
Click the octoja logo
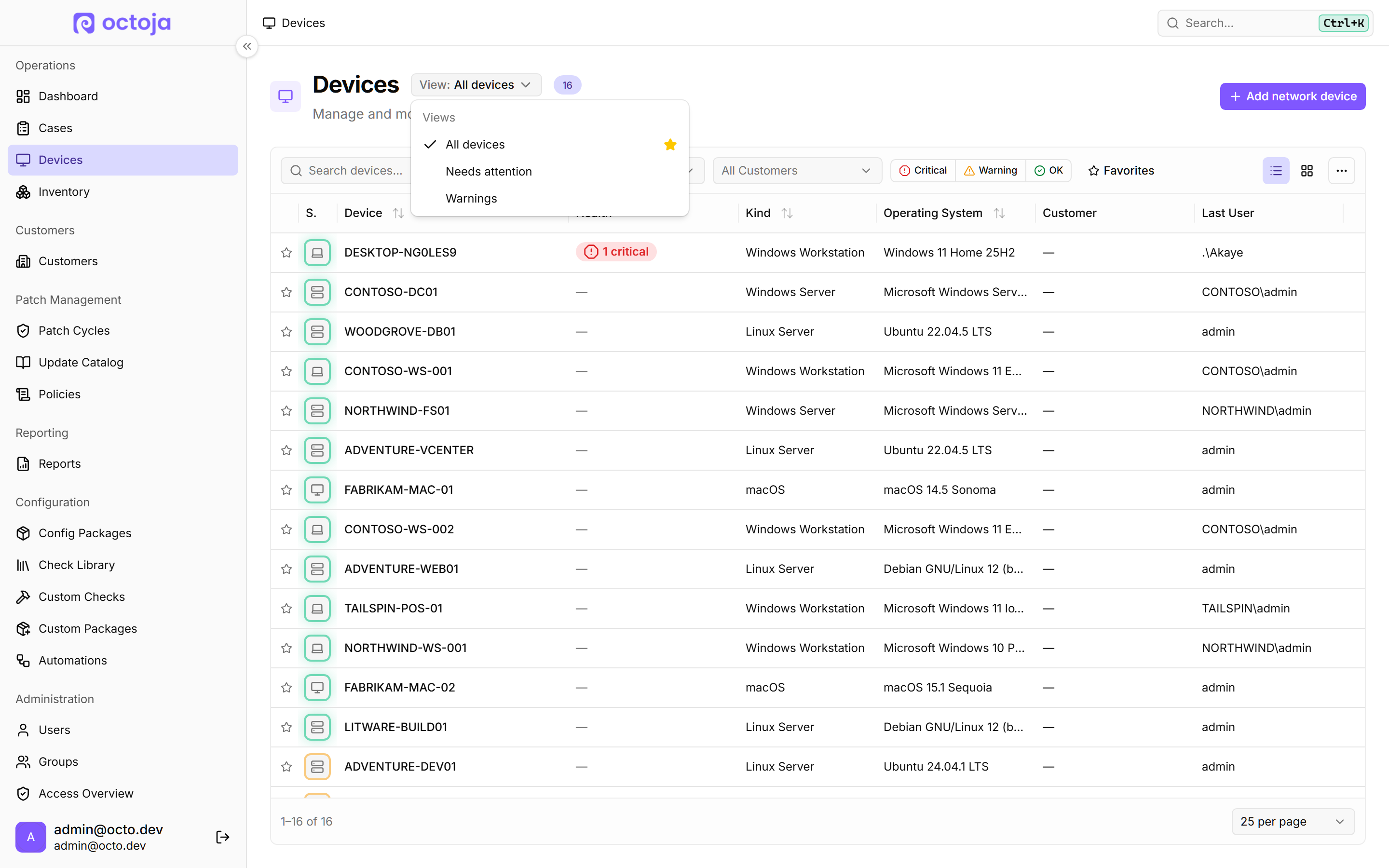point(122,23)
